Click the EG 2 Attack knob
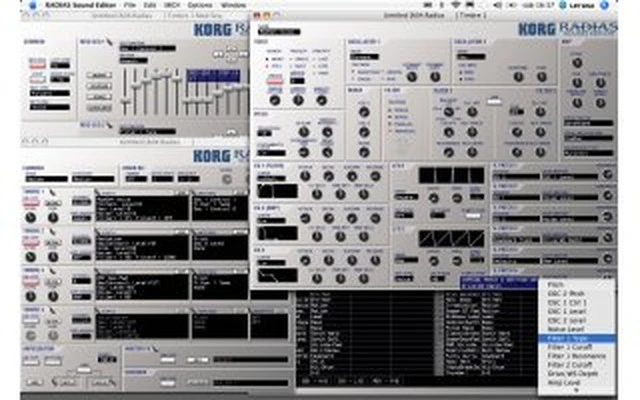The height and width of the screenshot is (400, 640). coord(305,218)
